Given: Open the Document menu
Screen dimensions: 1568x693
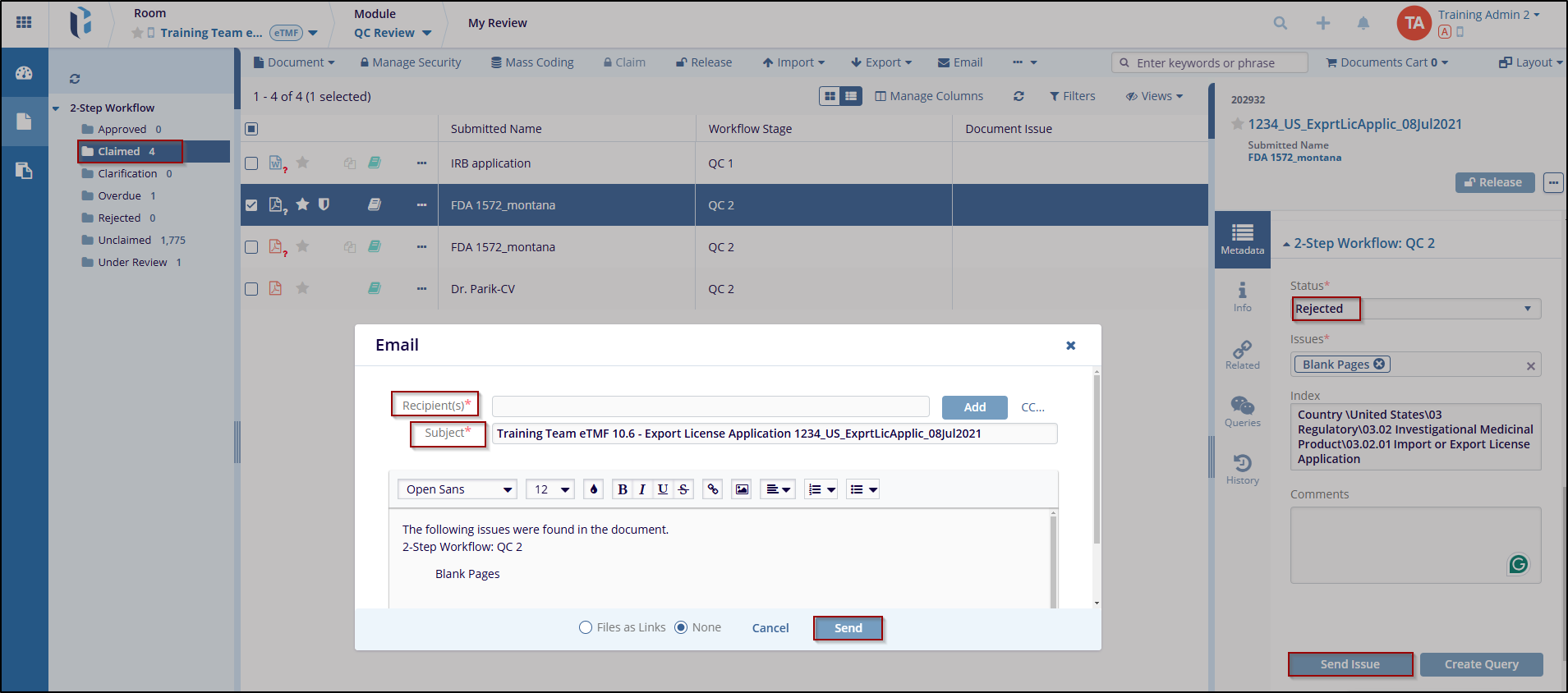Looking at the screenshot, I should [x=294, y=62].
